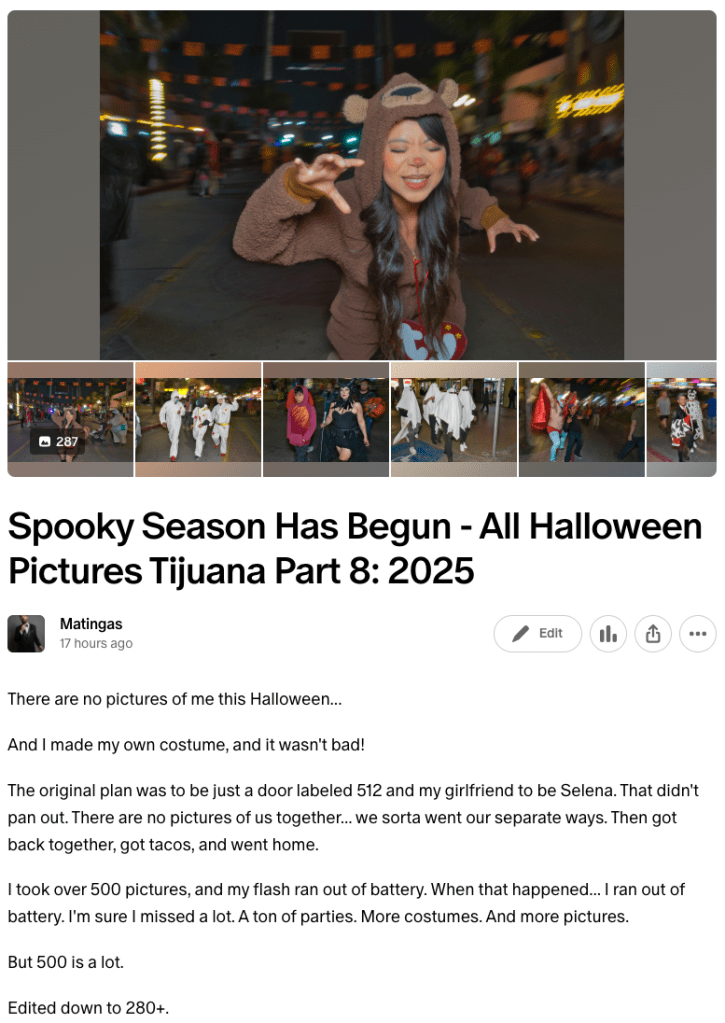Image resolution: width=725 pixels, height=1023 pixels.
Task: Open thumbnail of woman in black cat costume
Action: (326, 420)
